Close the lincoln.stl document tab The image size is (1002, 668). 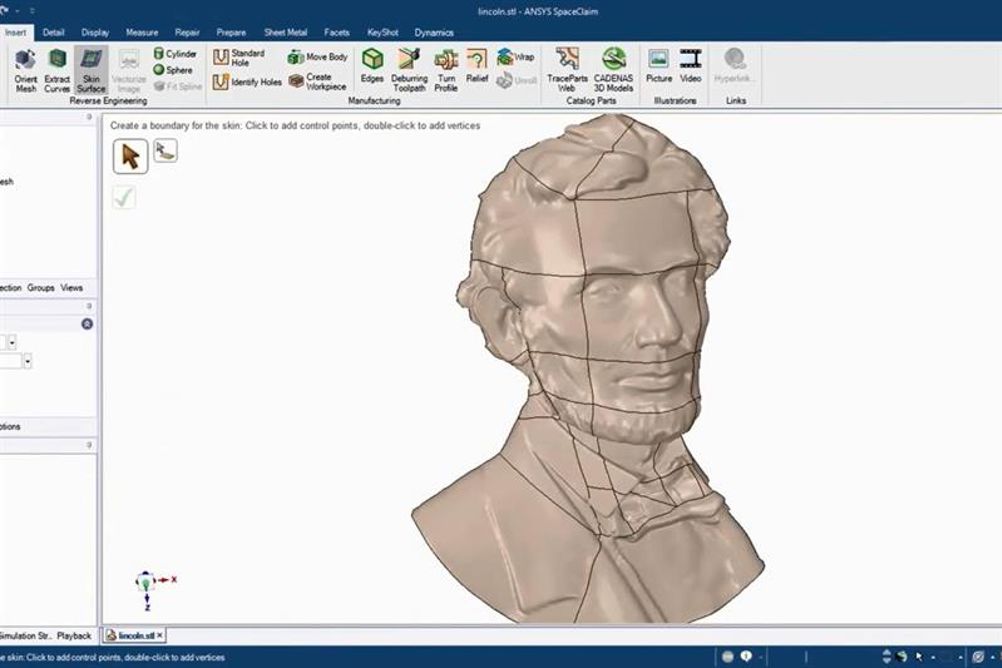pos(160,635)
